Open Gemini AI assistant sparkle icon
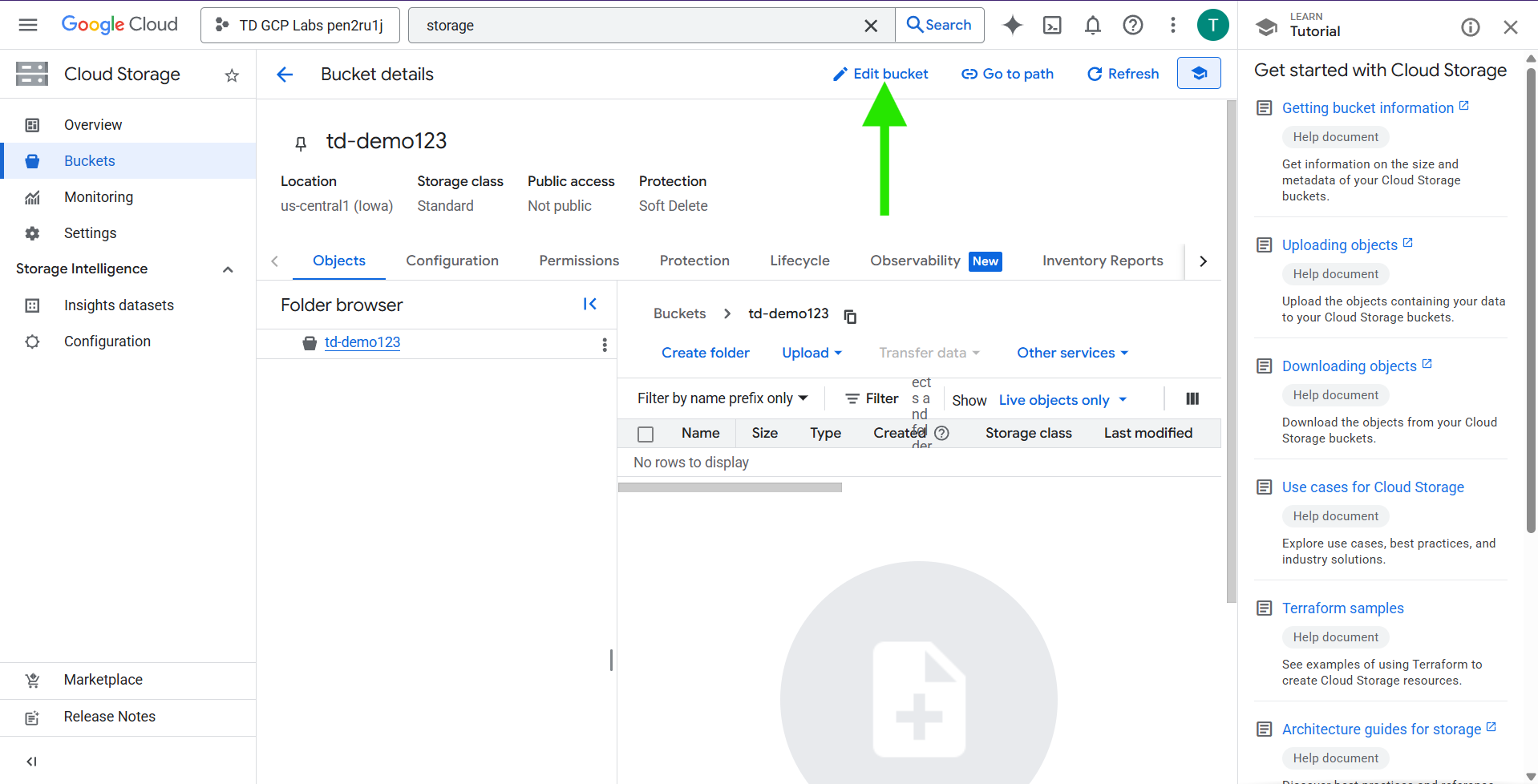Viewport: 1538px width, 784px height. 1013,26
